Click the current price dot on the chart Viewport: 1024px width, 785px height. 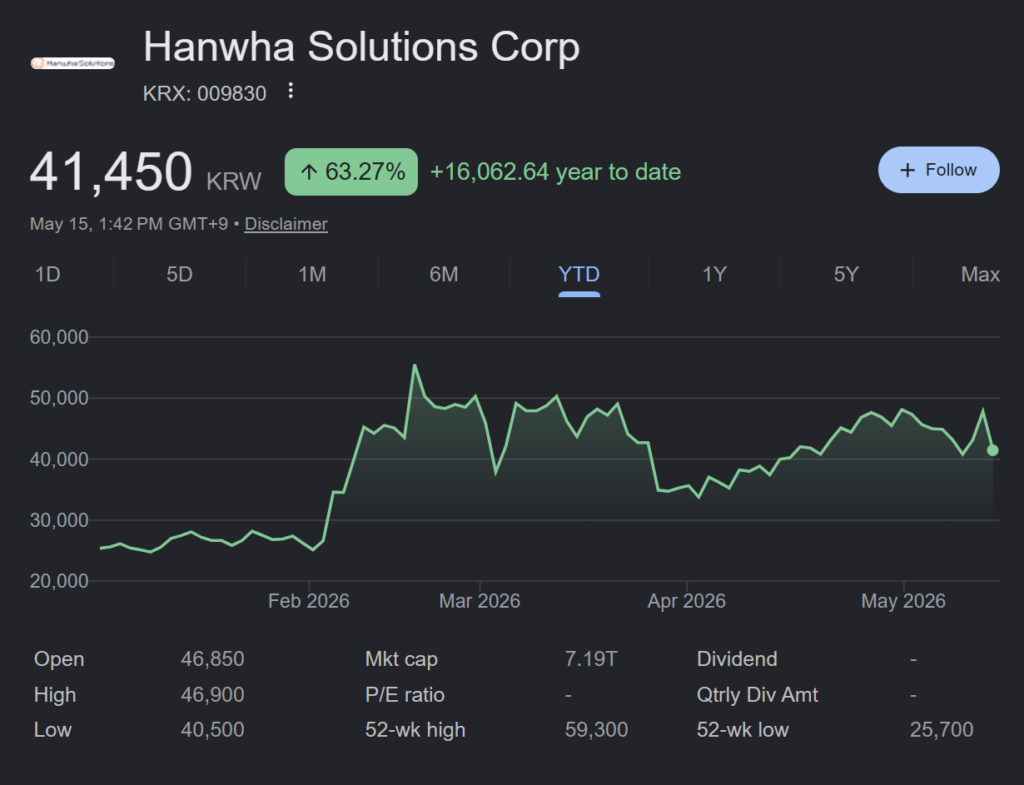(x=993, y=450)
